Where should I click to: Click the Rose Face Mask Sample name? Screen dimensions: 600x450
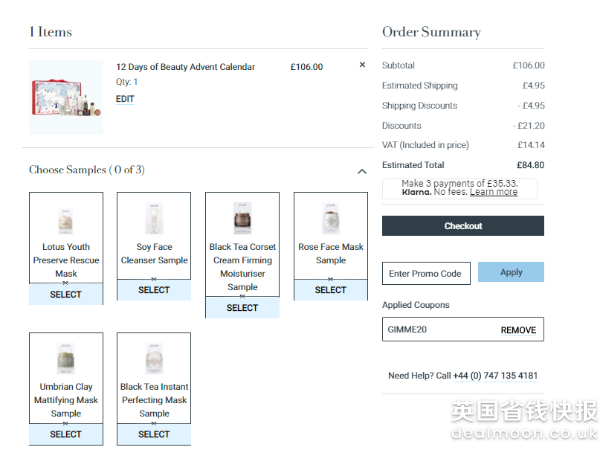[x=331, y=253]
